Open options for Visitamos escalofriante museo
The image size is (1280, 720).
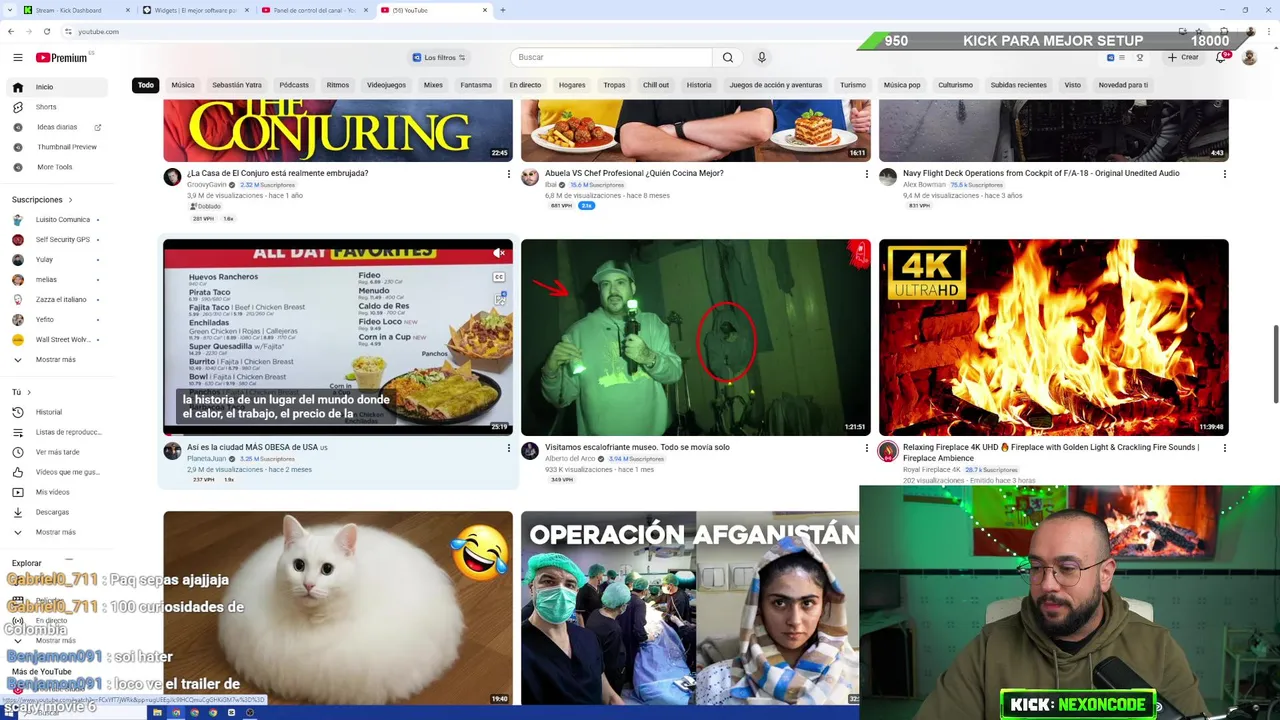tap(866, 448)
